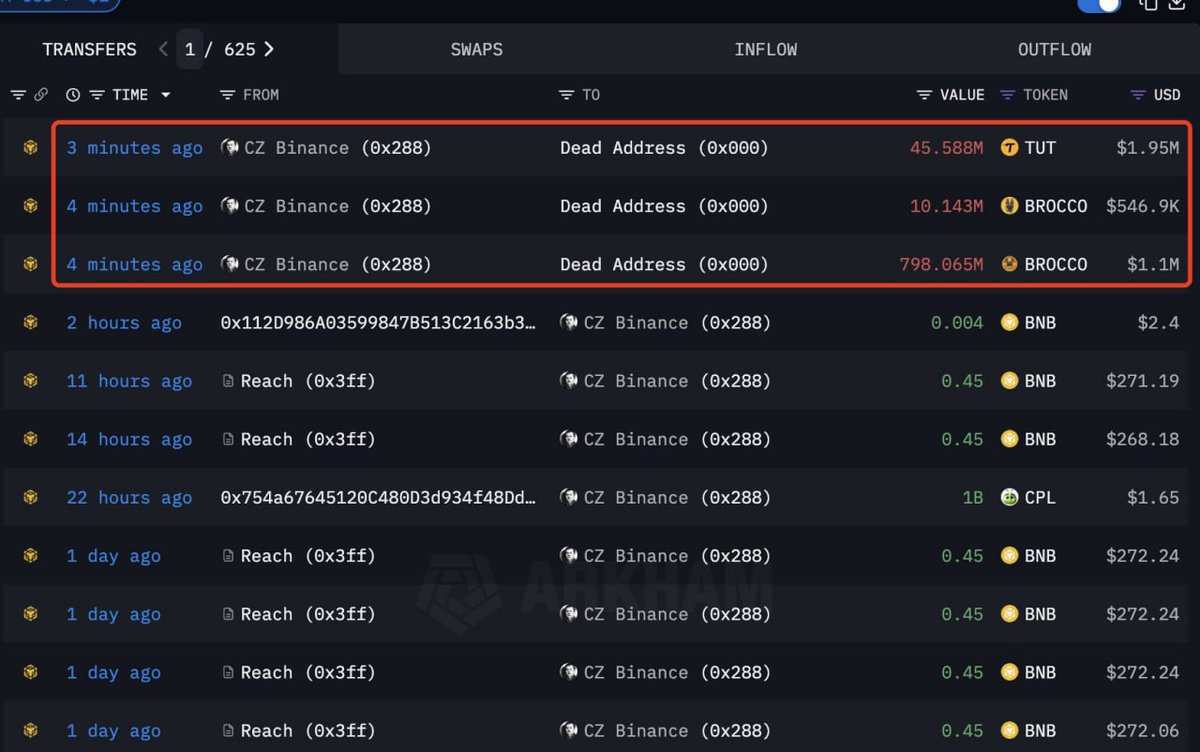Switch to the OUTFLOW tab
Viewport: 1200px width, 752px height.
1054,49
